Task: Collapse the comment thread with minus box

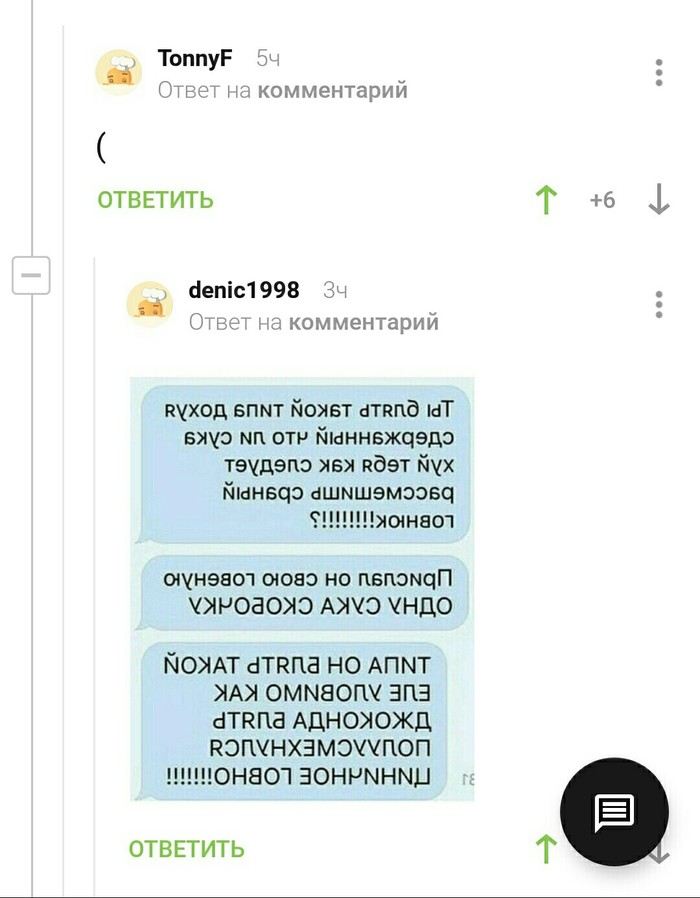Action: (31, 275)
